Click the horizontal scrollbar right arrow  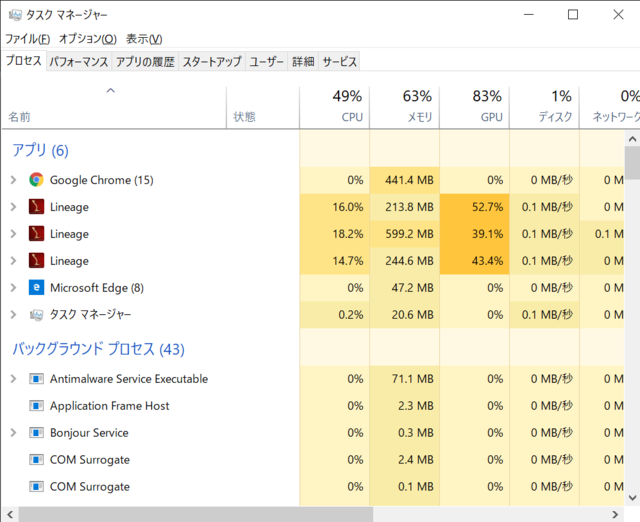pyautogui.click(x=615, y=514)
